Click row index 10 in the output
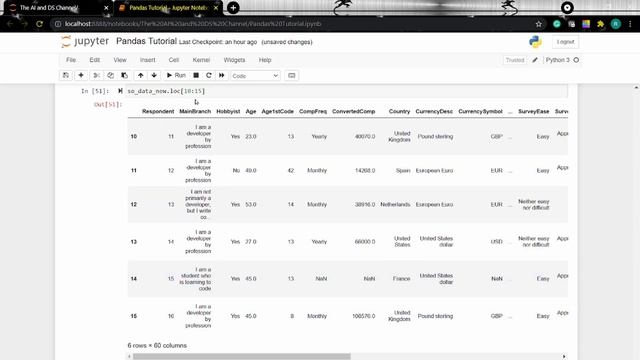The height and width of the screenshot is (360, 640). pos(134,136)
